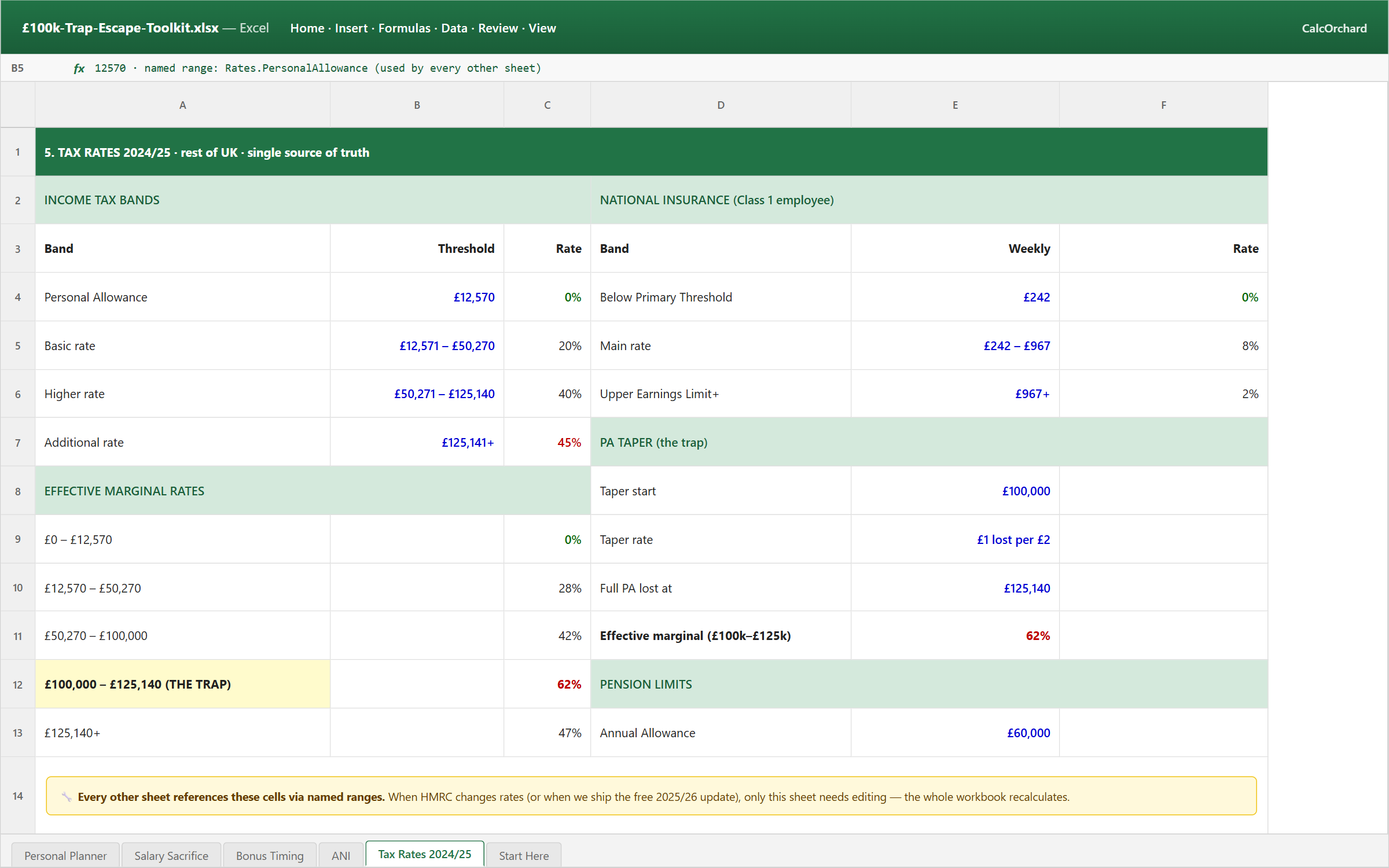The image size is (1389, 868).
Task: Select row 12 header
Action: (x=18, y=685)
